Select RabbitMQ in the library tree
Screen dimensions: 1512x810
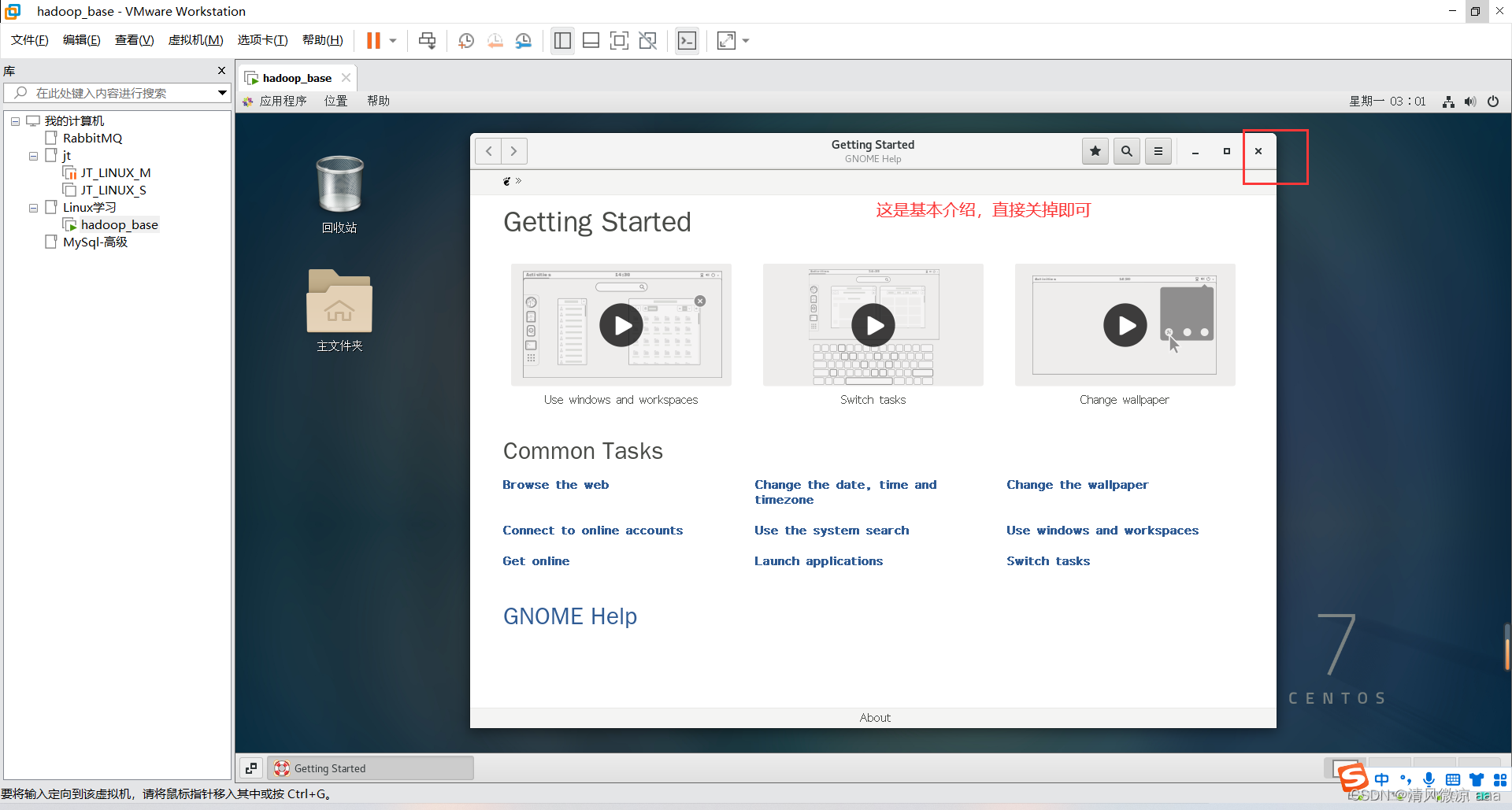pyautogui.click(x=92, y=139)
